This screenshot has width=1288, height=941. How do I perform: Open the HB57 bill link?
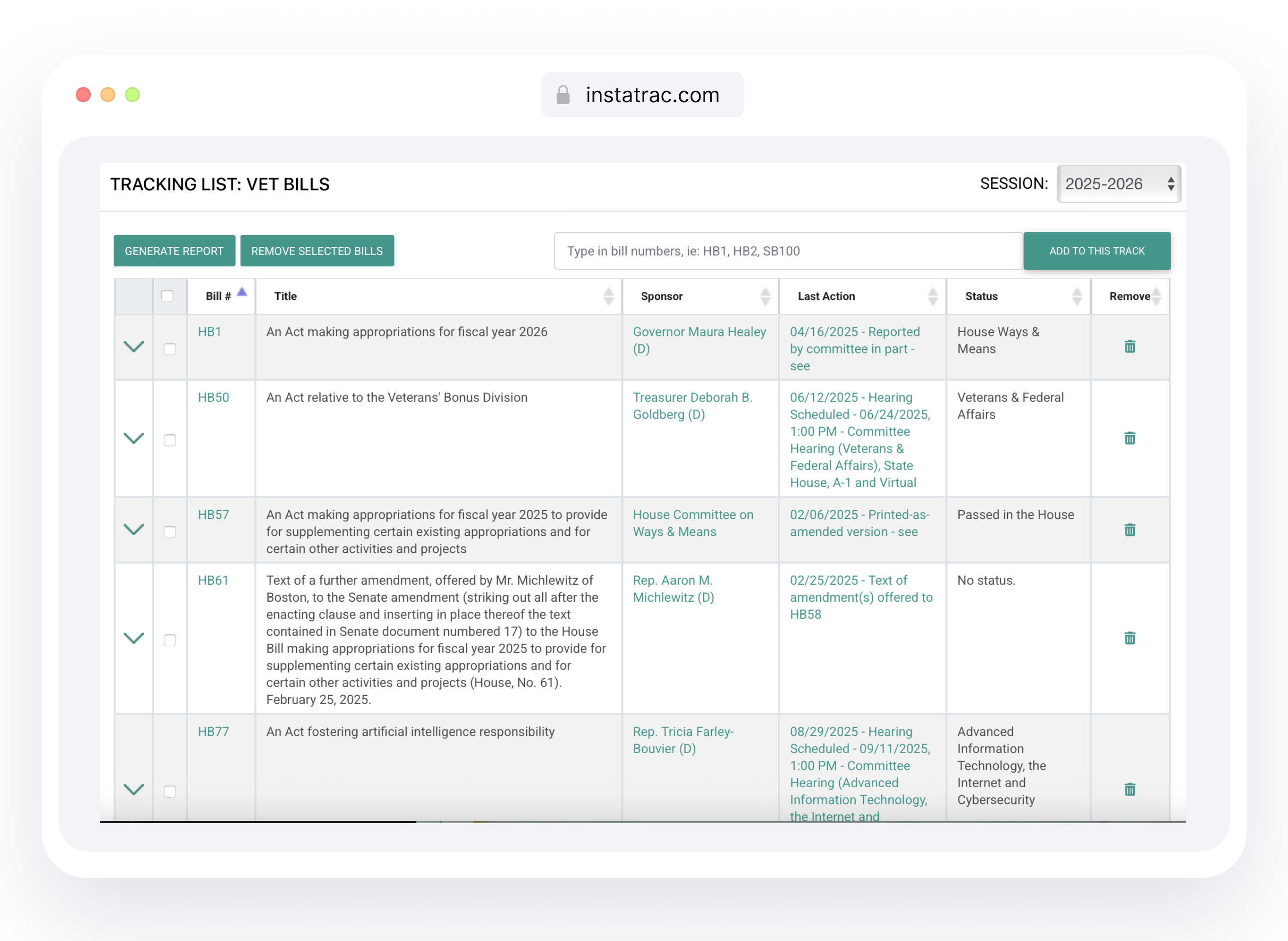213,515
